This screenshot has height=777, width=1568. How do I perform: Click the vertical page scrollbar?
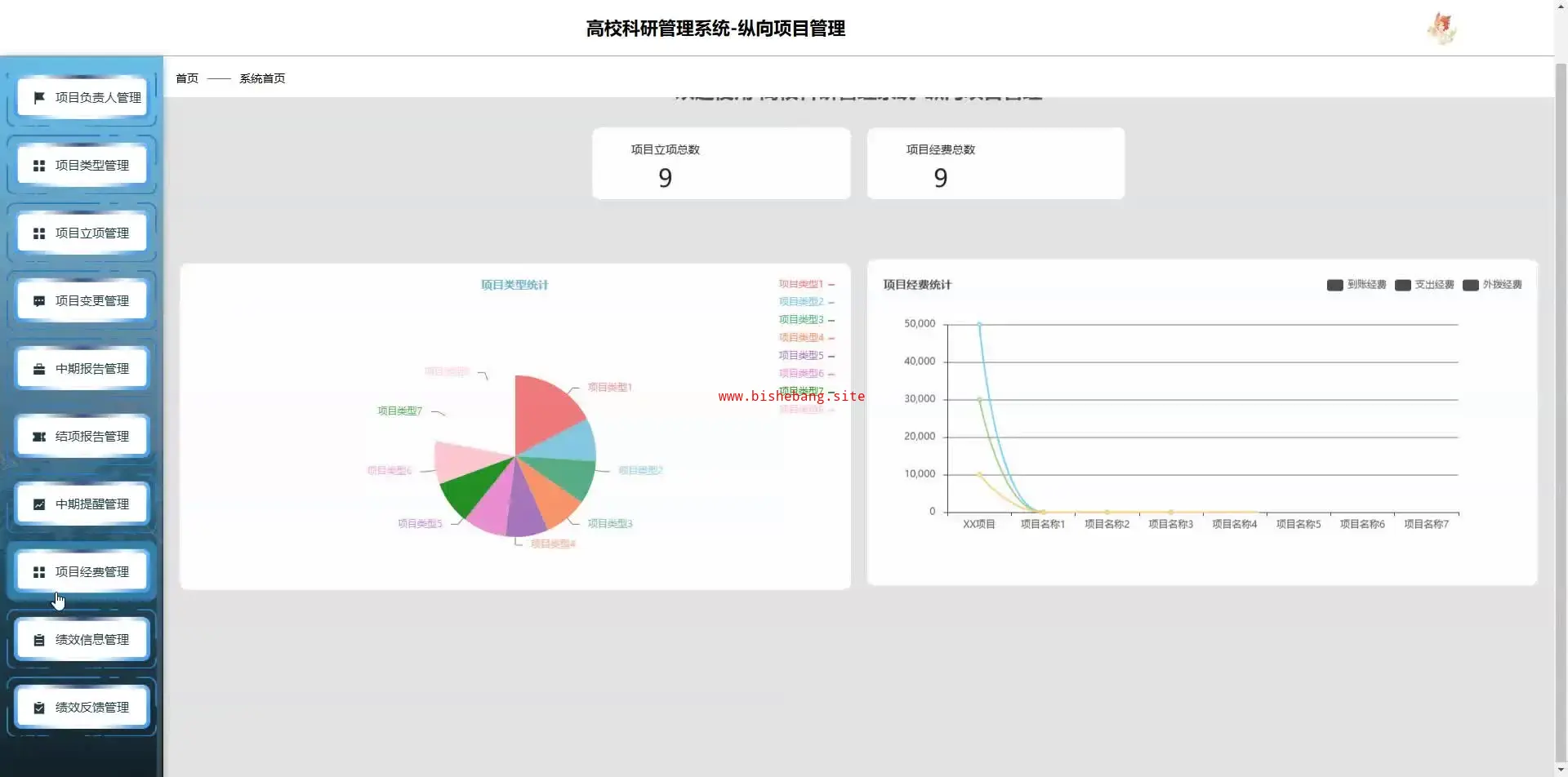coord(1561,408)
